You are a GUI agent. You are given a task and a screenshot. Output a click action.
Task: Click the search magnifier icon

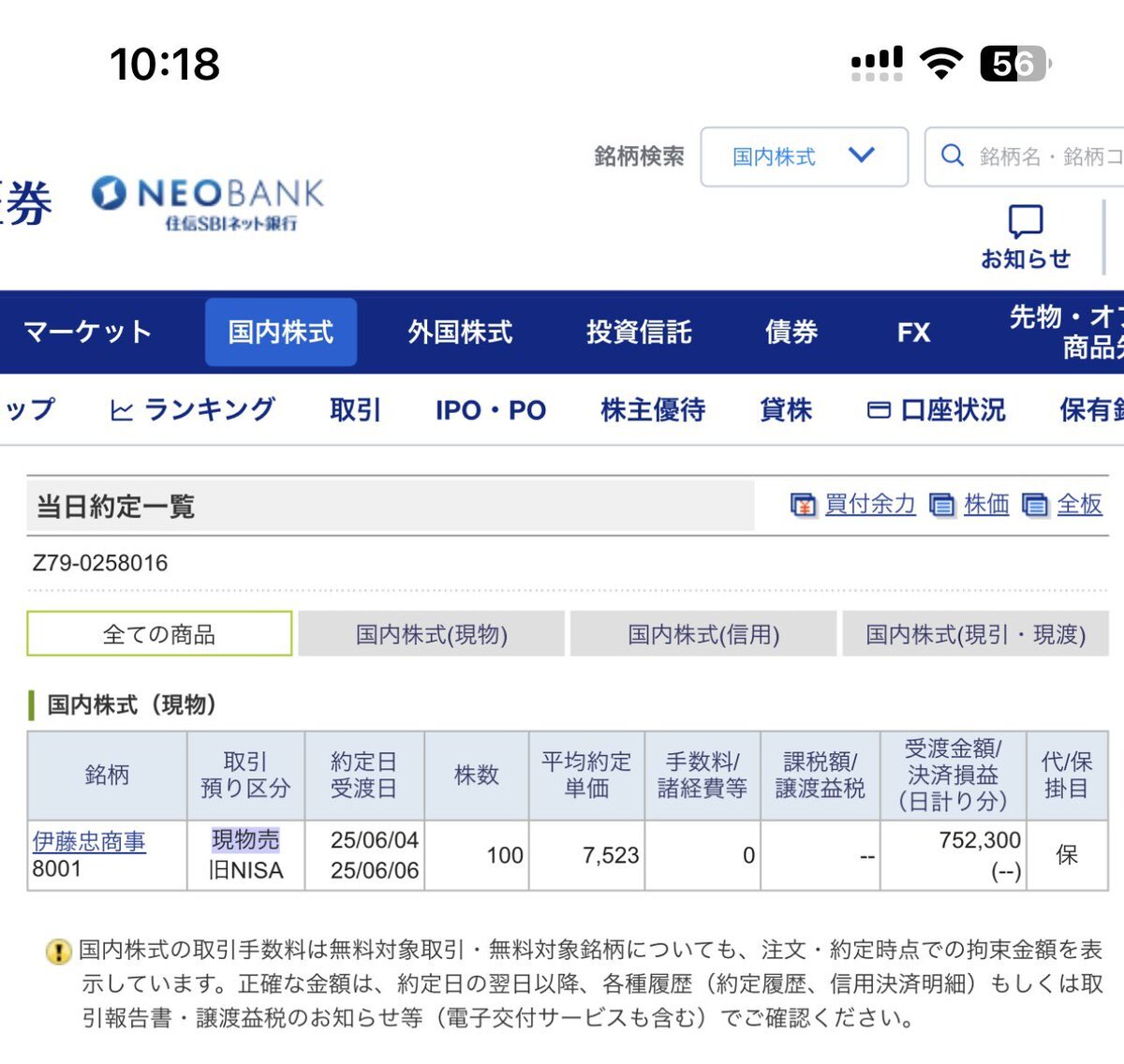pos(952,155)
